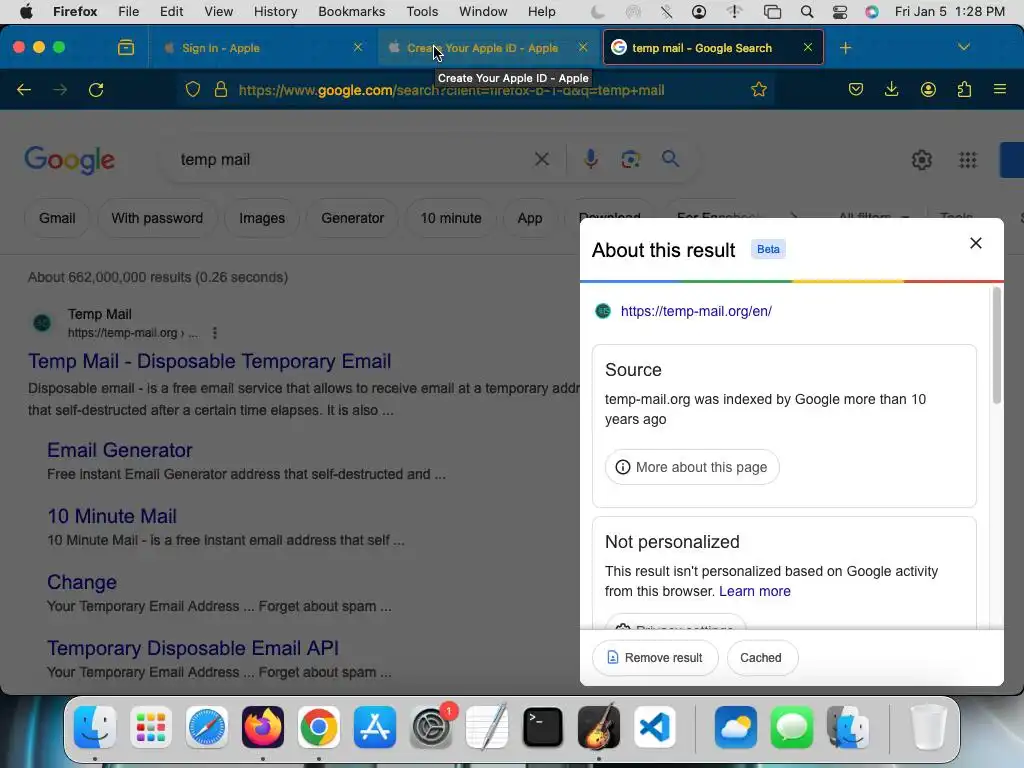The image size is (1024, 768).
Task: Open Google Lens image search icon
Action: (630, 159)
